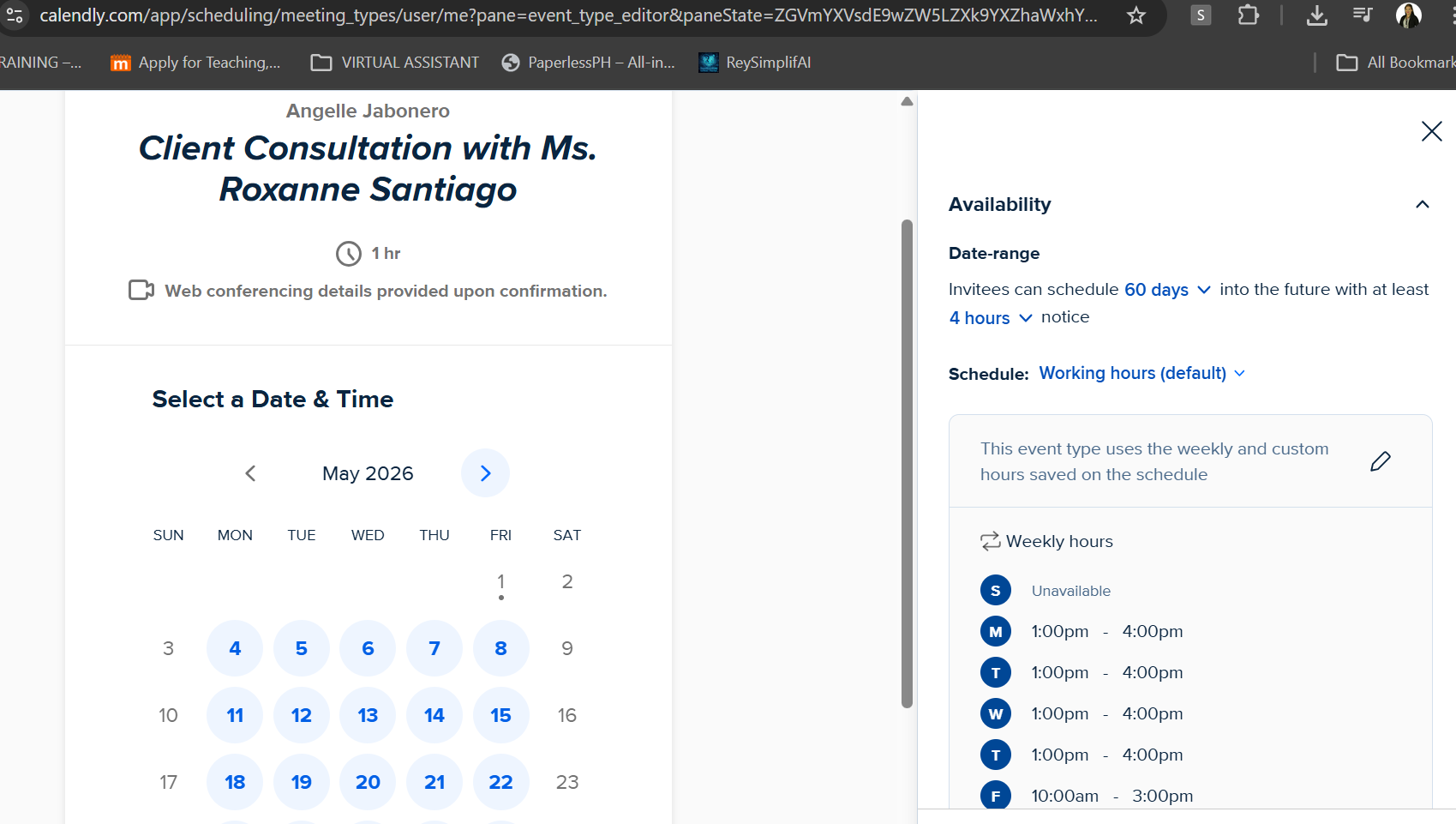Toggle Wednesday availability day circle
Image resolution: width=1456 pixels, height=824 pixels.
coord(995,713)
